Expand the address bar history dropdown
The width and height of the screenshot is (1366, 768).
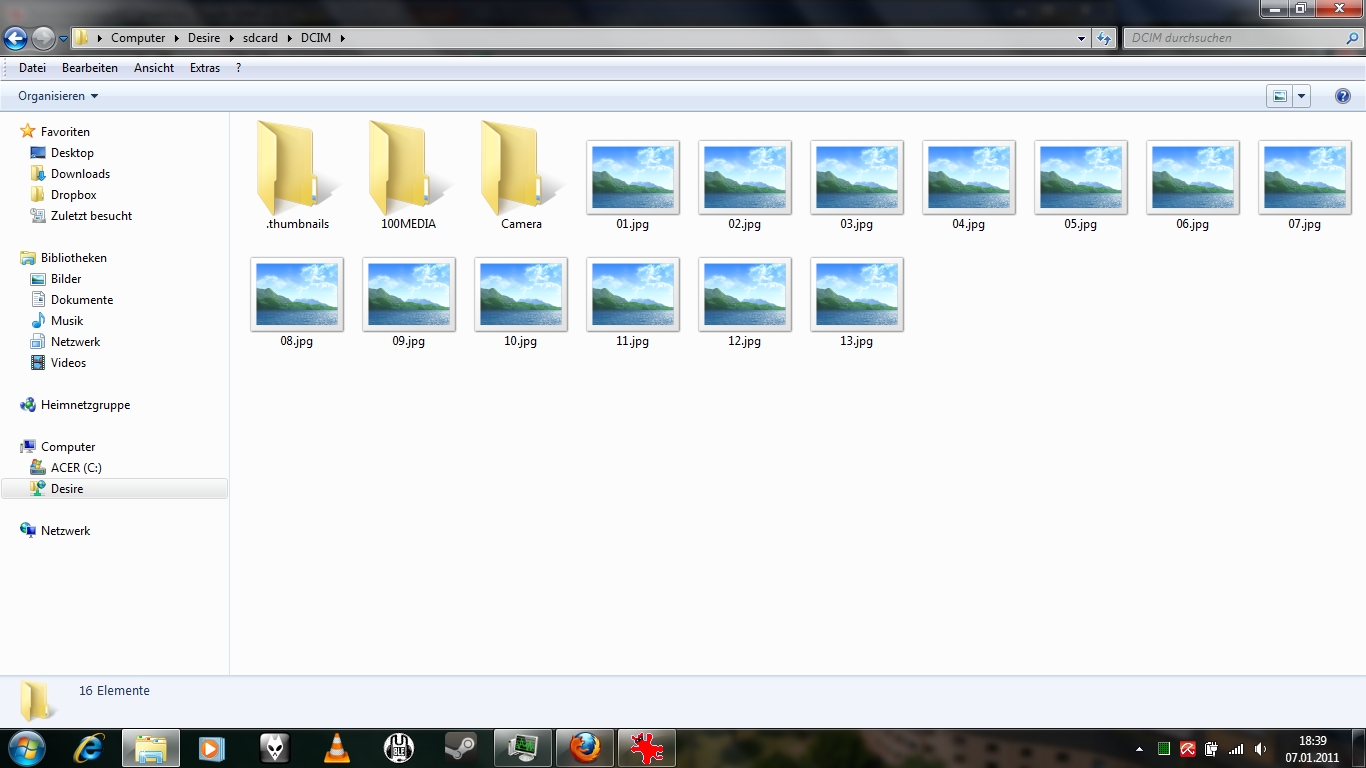[1081, 39]
